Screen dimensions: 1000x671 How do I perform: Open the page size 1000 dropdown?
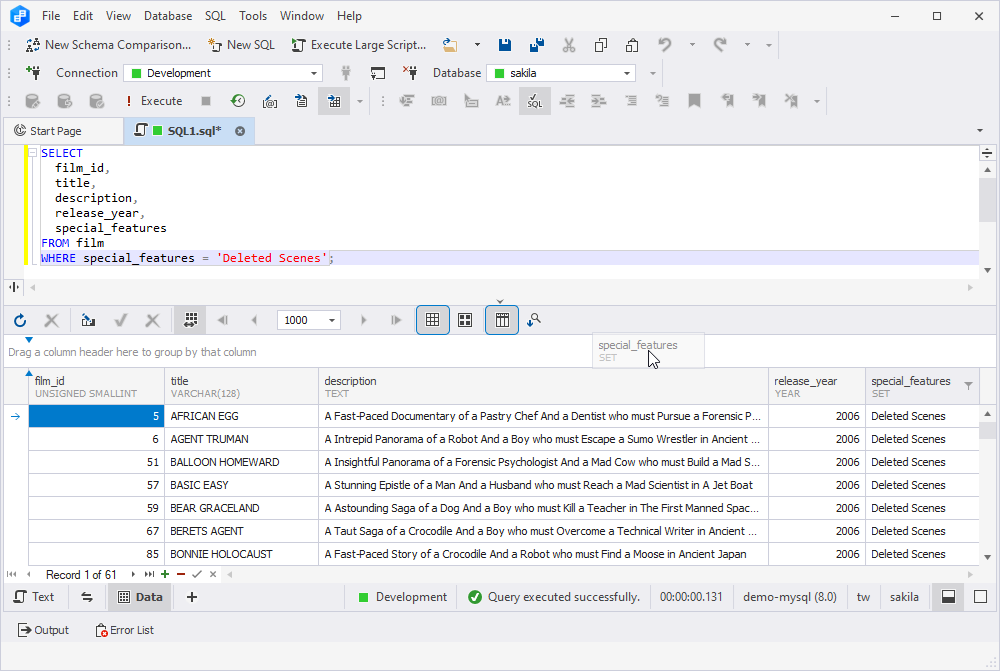tap(332, 320)
